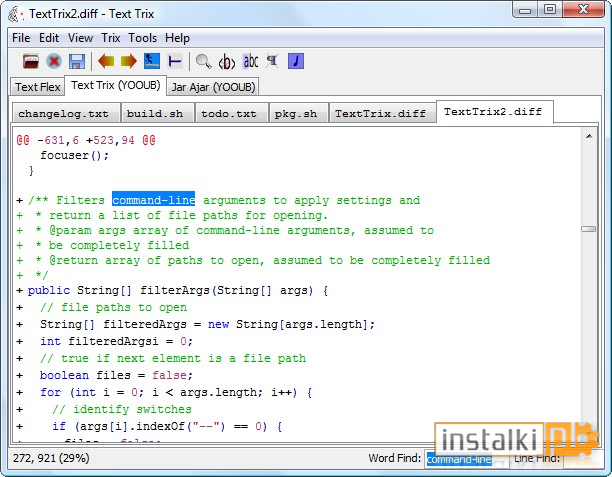Click the '* be completely filled' comment line
Image resolution: width=612 pixels, height=477 pixels.
click(x=112, y=245)
